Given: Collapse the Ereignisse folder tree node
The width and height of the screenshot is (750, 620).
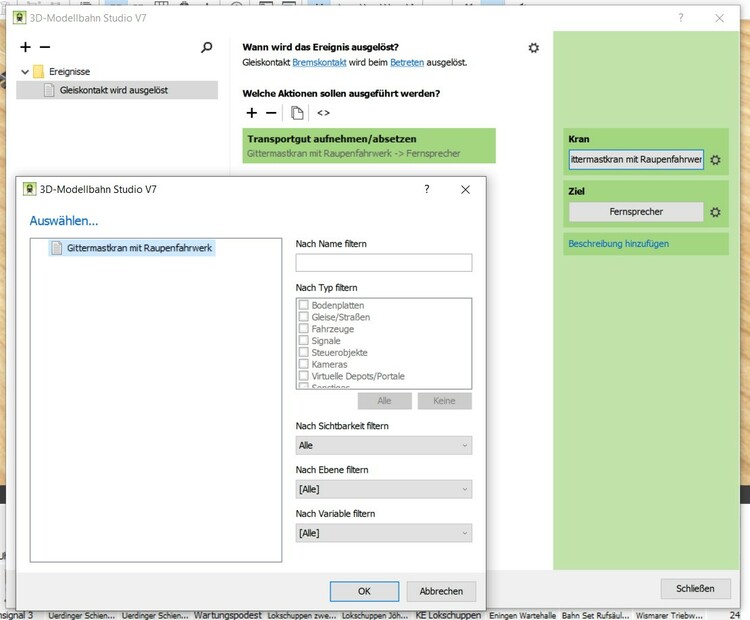Looking at the screenshot, I should (x=25, y=72).
